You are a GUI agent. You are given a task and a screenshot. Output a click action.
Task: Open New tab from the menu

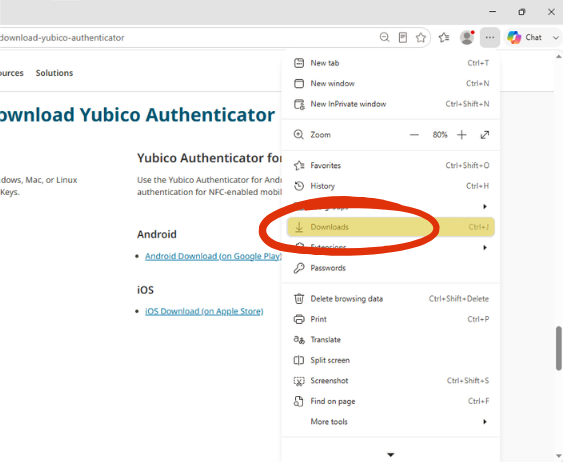click(391, 63)
